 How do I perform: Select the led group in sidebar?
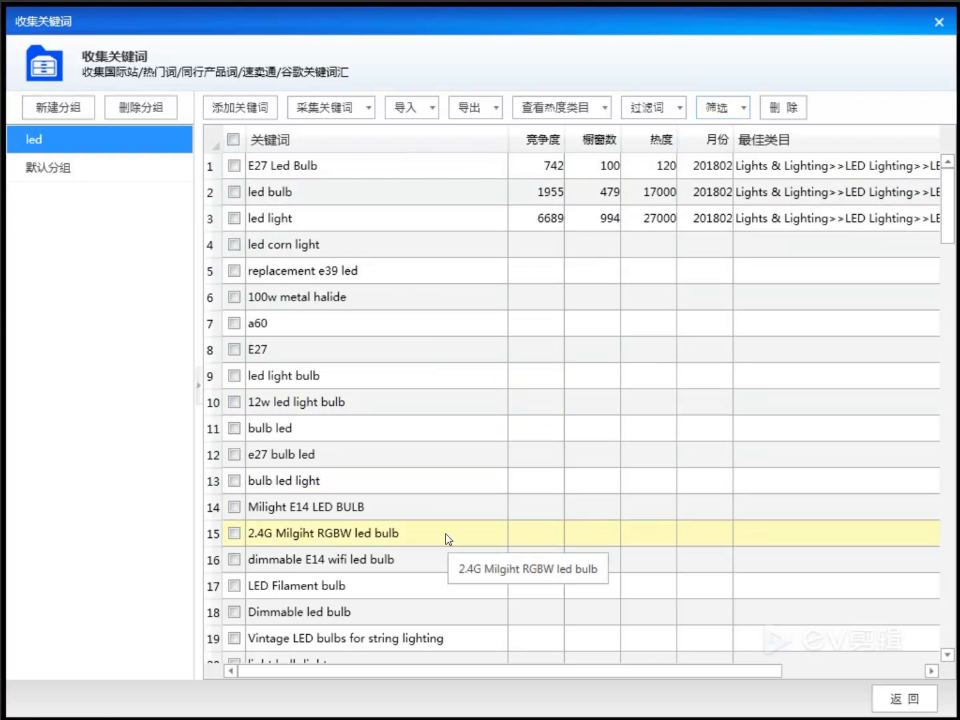[100, 140]
